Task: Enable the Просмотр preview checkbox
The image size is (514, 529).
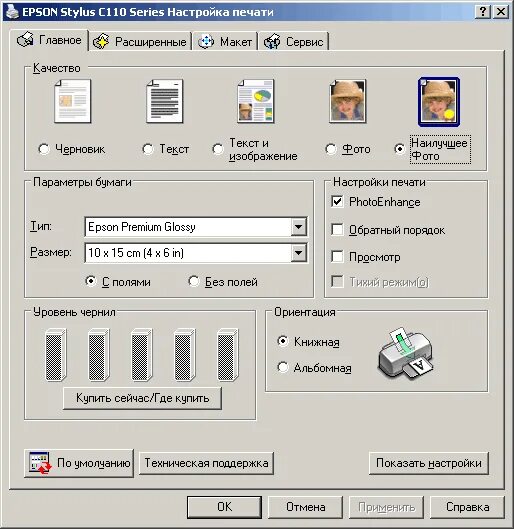Action: (337, 256)
